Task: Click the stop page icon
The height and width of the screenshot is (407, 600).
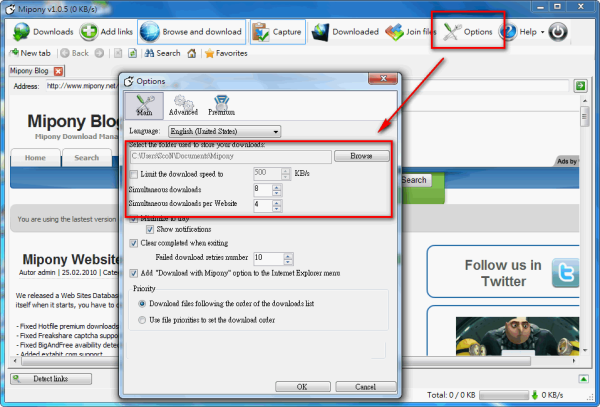Action: pos(118,53)
